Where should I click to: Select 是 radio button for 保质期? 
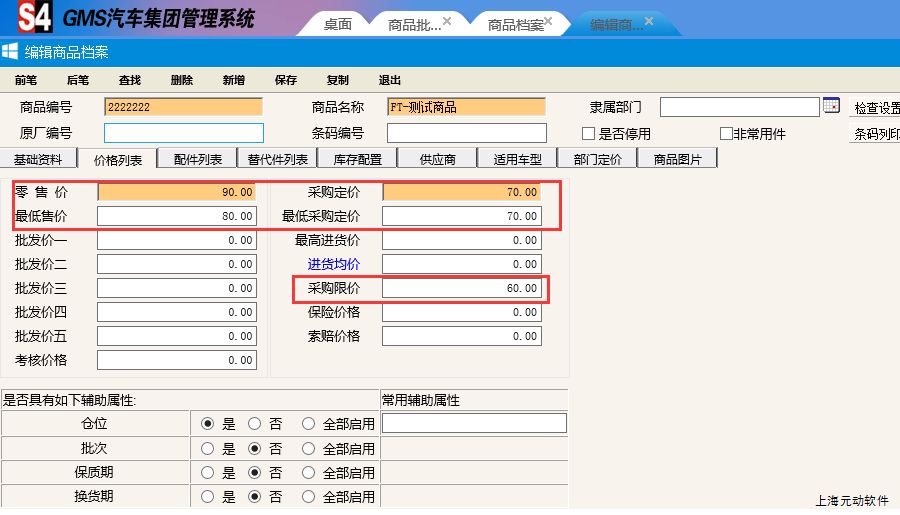coord(207,472)
